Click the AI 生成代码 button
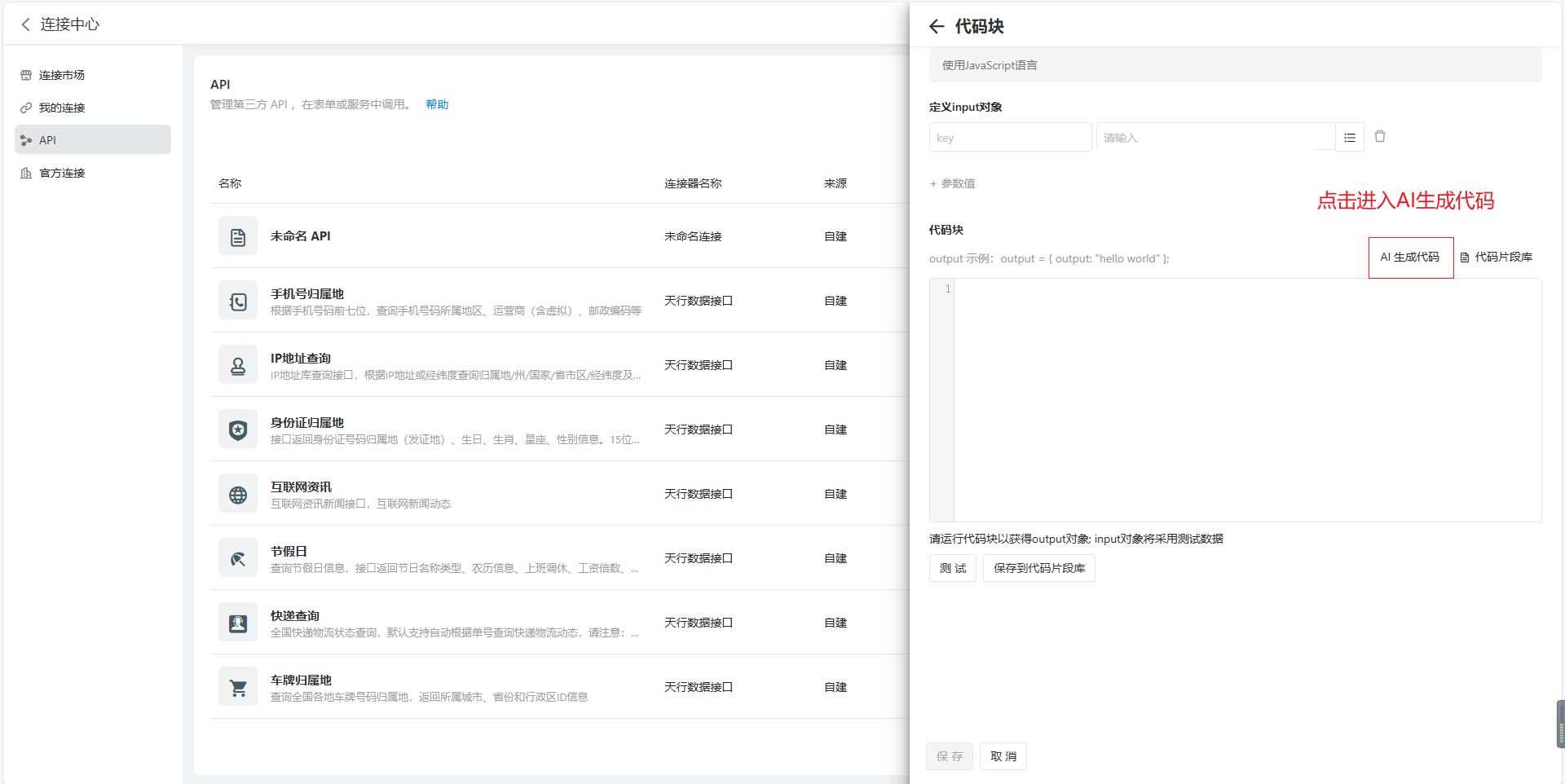 (1410, 258)
